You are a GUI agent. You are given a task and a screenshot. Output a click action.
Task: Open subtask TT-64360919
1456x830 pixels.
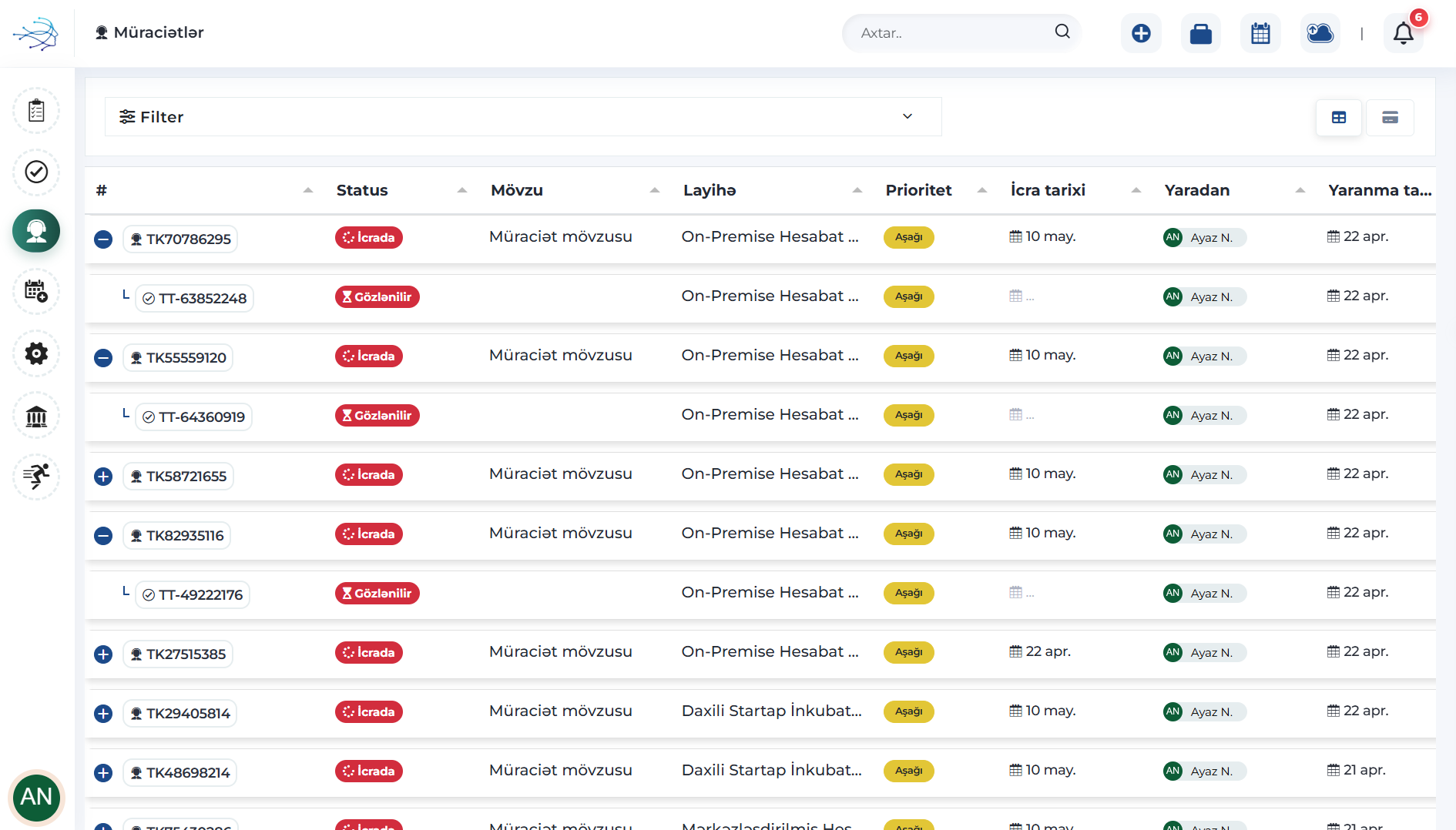click(193, 417)
